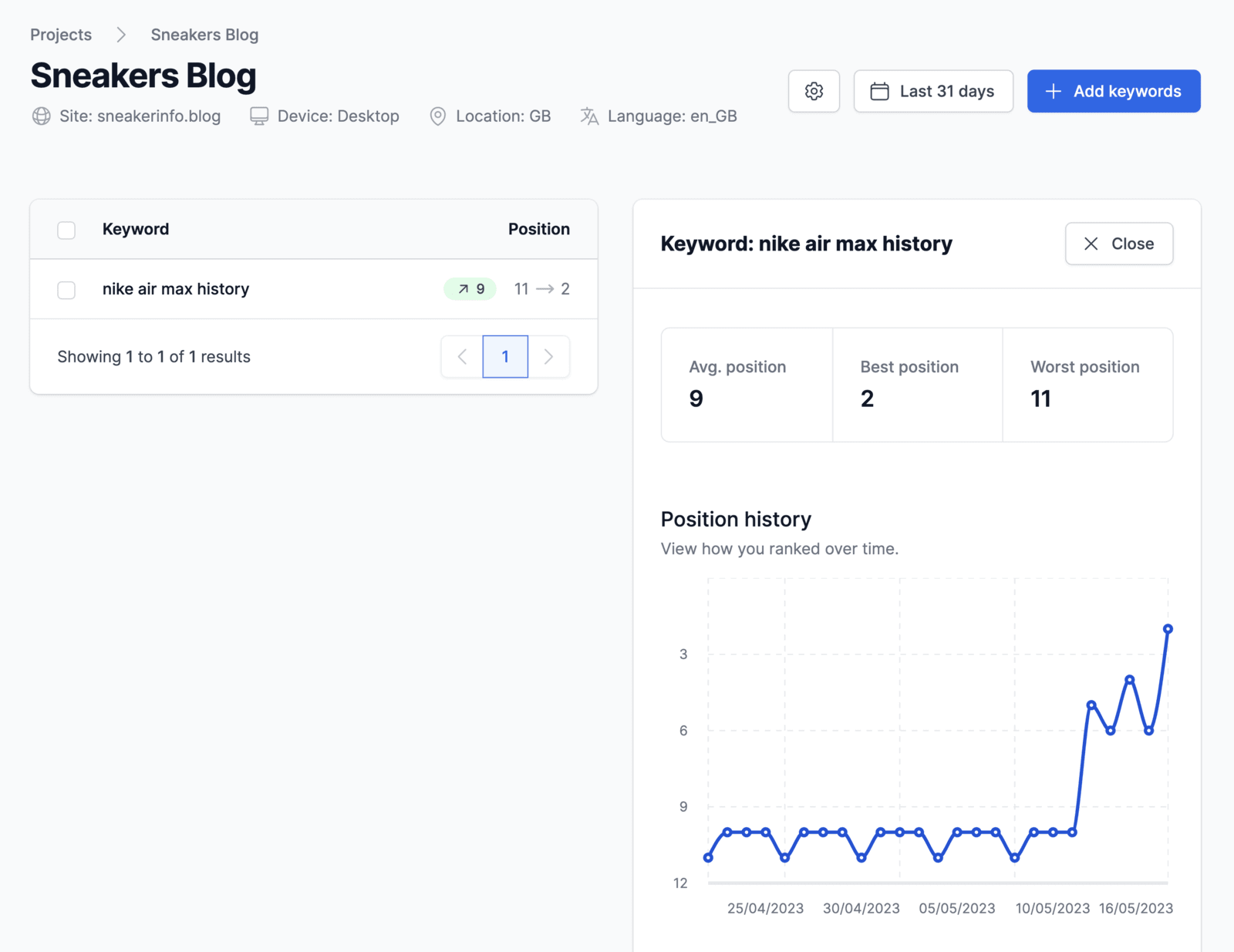Click the 16/05/2023 axis date label
Screen dimensions: 1234x952
click(1136, 908)
